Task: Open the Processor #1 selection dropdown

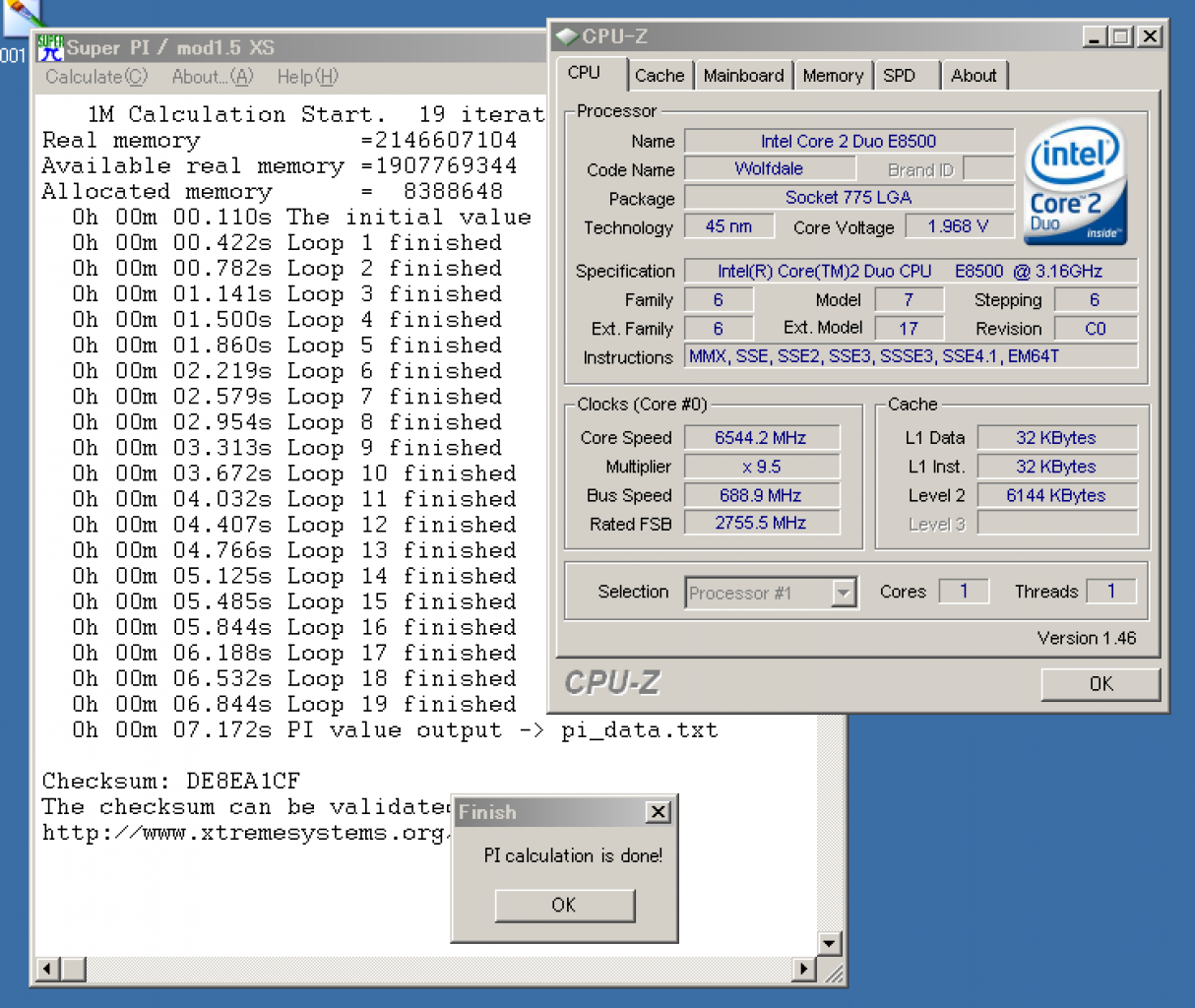Action: (x=844, y=593)
